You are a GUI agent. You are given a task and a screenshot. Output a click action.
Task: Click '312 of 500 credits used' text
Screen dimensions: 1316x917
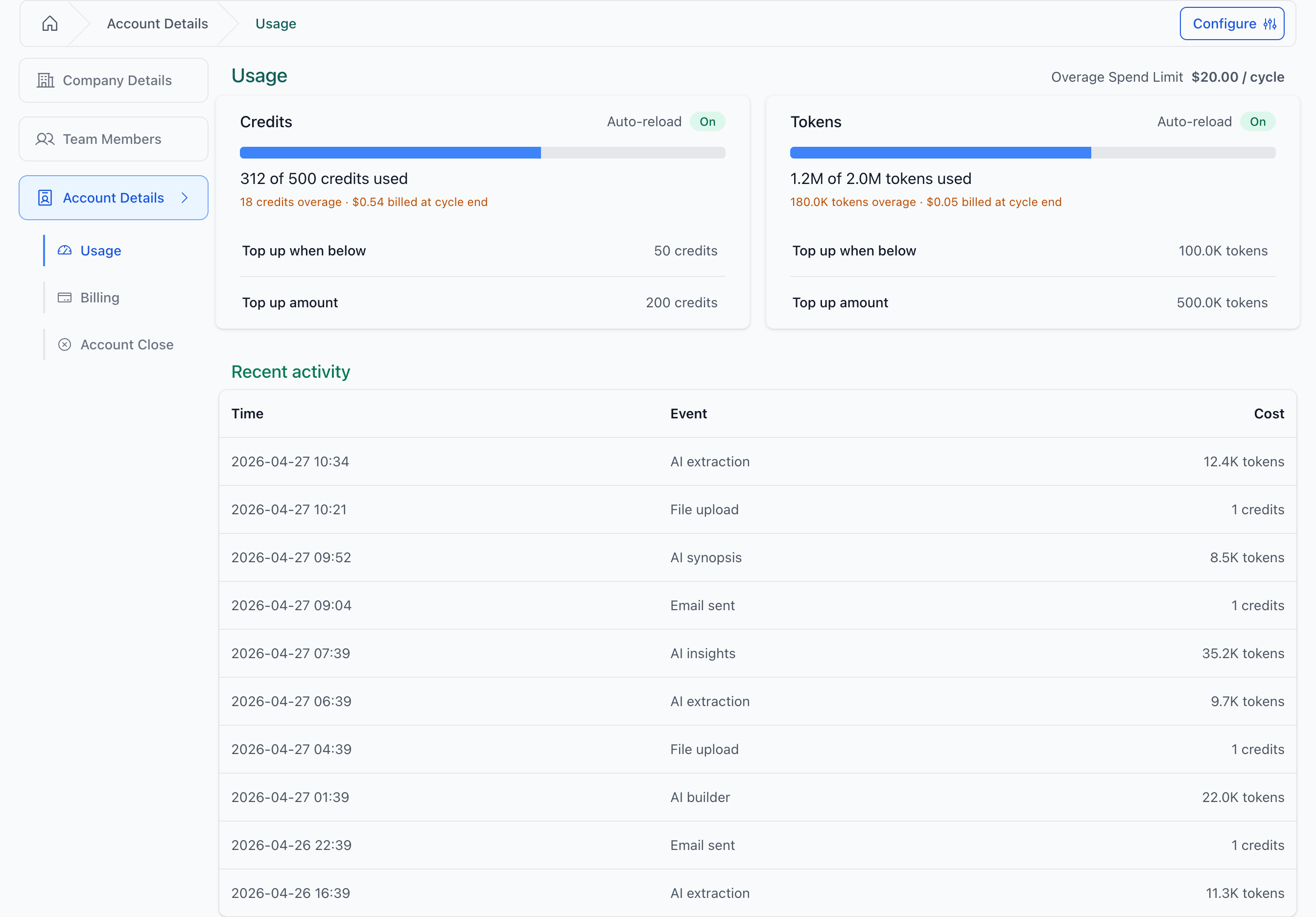(x=324, y=178)
